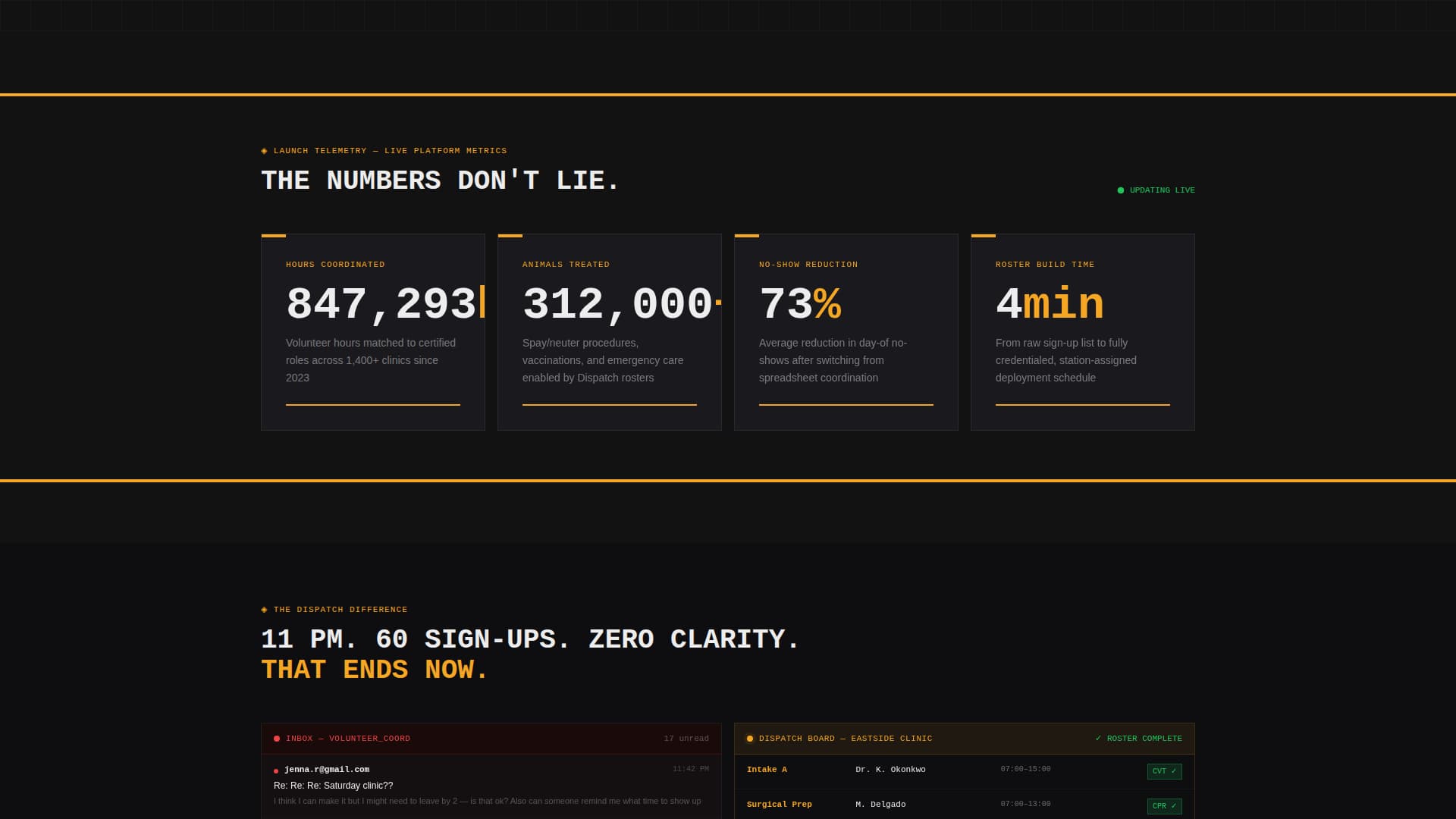
Task: Click the green Updating Live status dot
Action: coord(1121,190)
